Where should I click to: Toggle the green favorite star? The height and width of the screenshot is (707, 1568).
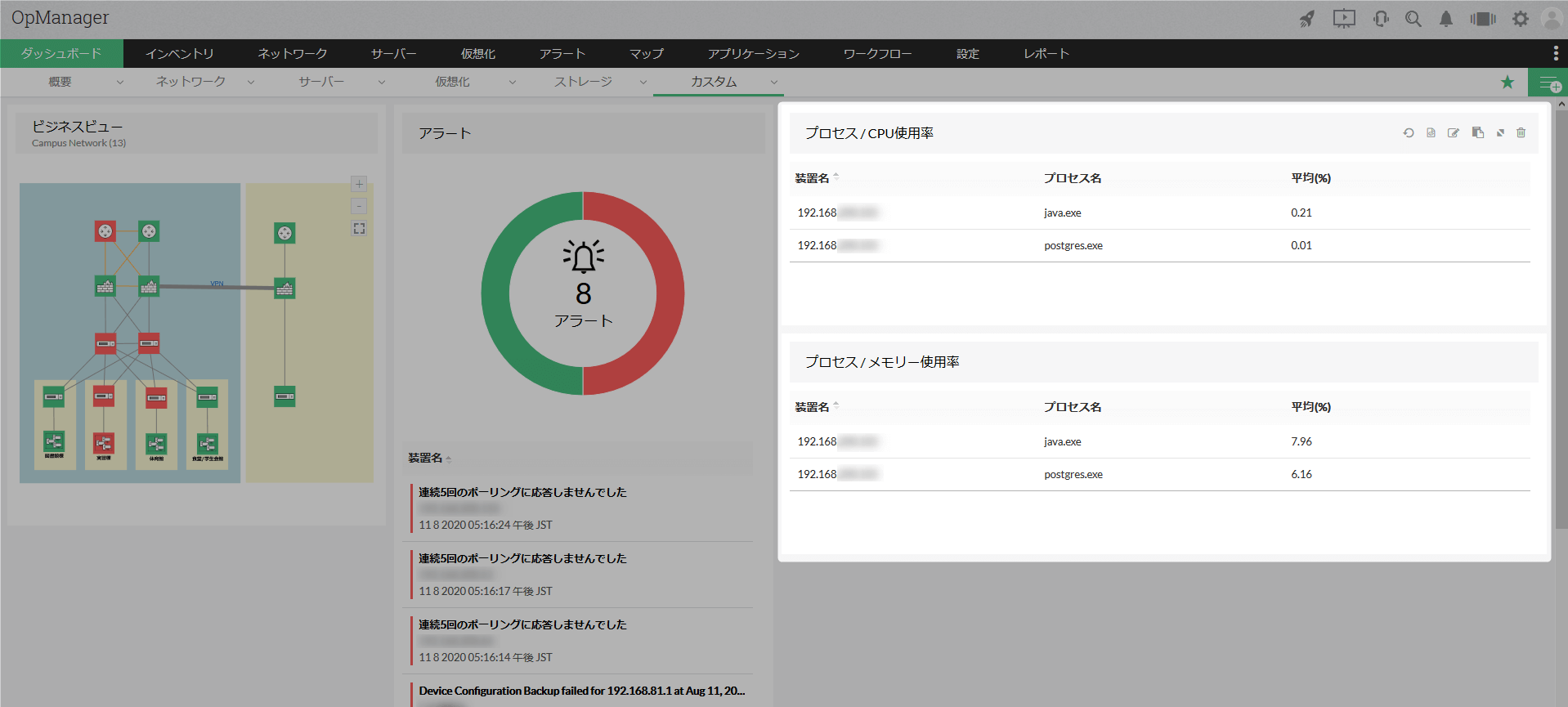tap(1508, 83)
